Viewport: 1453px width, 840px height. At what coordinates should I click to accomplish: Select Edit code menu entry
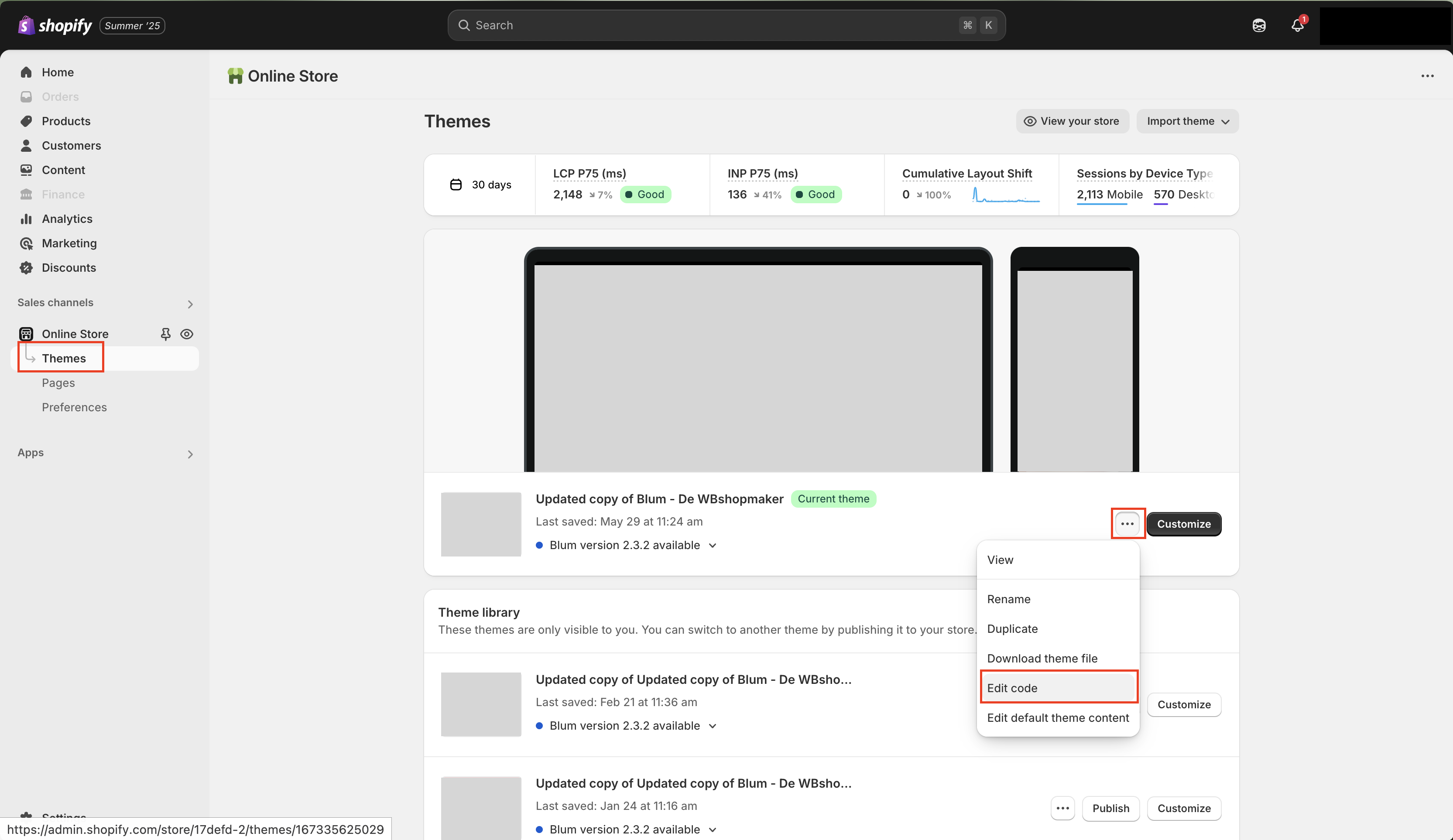click(x=1058, y=688)
